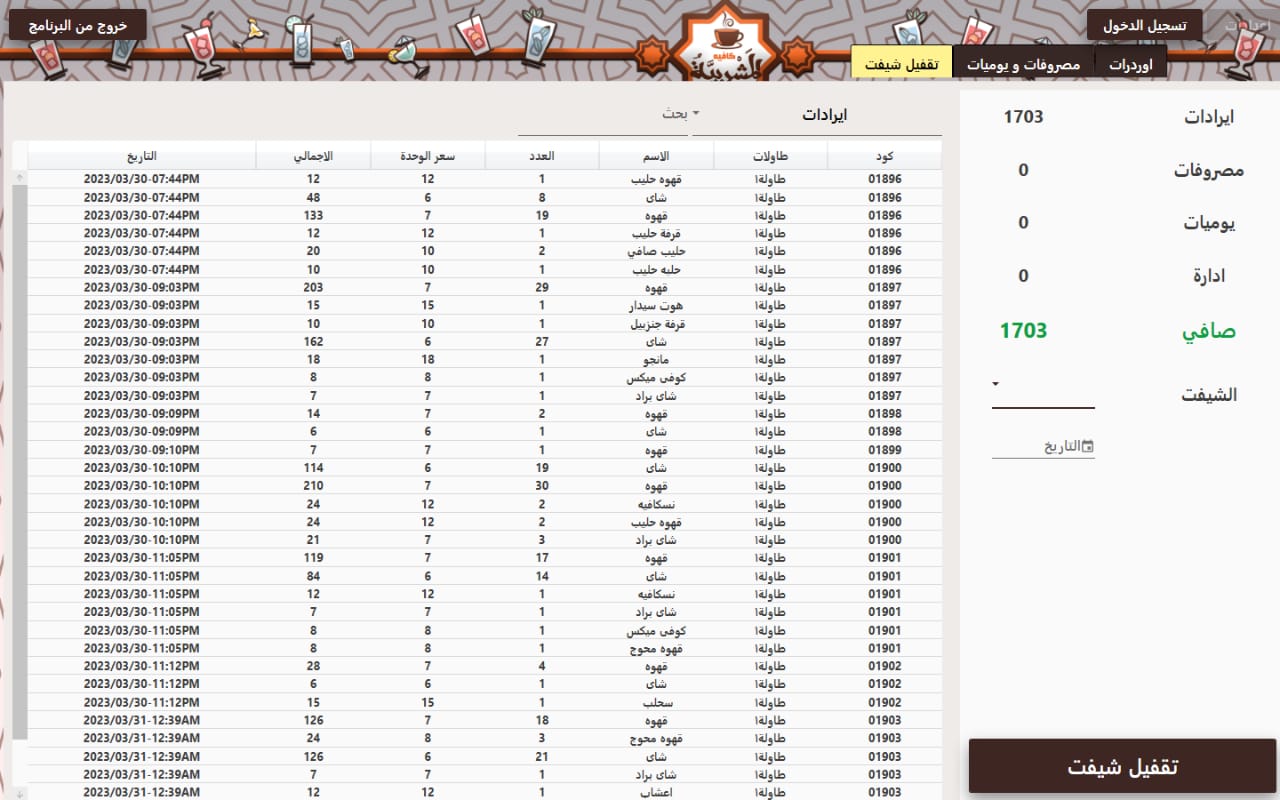Expand the shift selector caret below صافي
This screenshot has height=800, width=1280.
tap(994, 383)
